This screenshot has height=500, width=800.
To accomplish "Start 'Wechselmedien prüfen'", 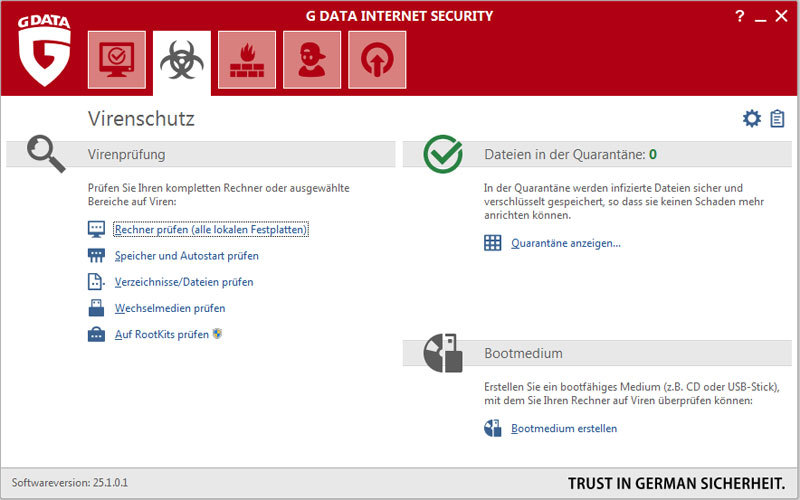I will click(170, 308).
